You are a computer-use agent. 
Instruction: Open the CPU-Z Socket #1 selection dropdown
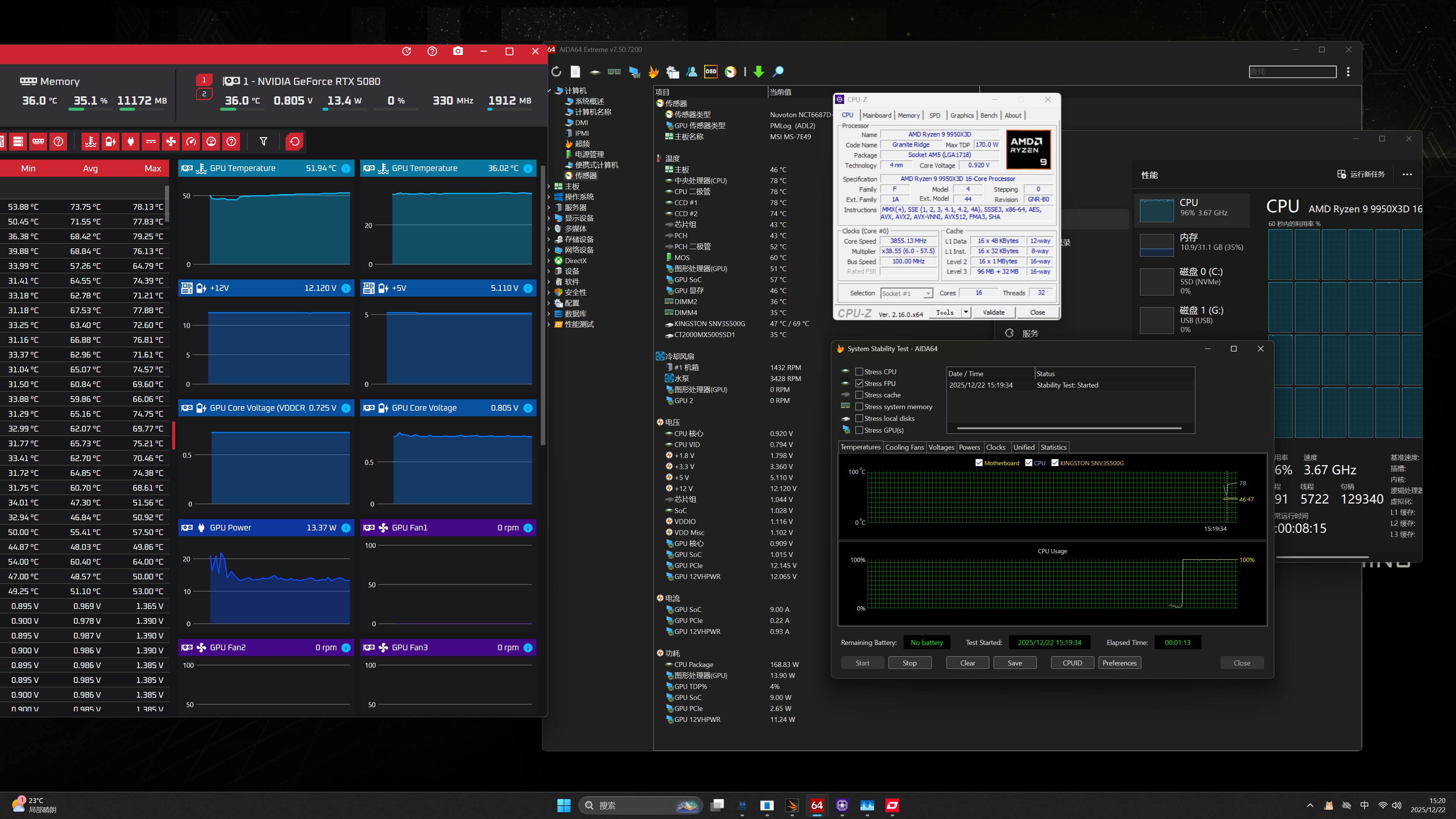point(927,293)
